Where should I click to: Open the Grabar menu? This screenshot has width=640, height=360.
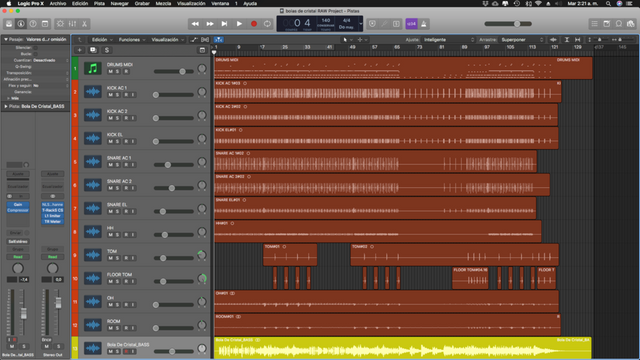click(x=142, y=3)
